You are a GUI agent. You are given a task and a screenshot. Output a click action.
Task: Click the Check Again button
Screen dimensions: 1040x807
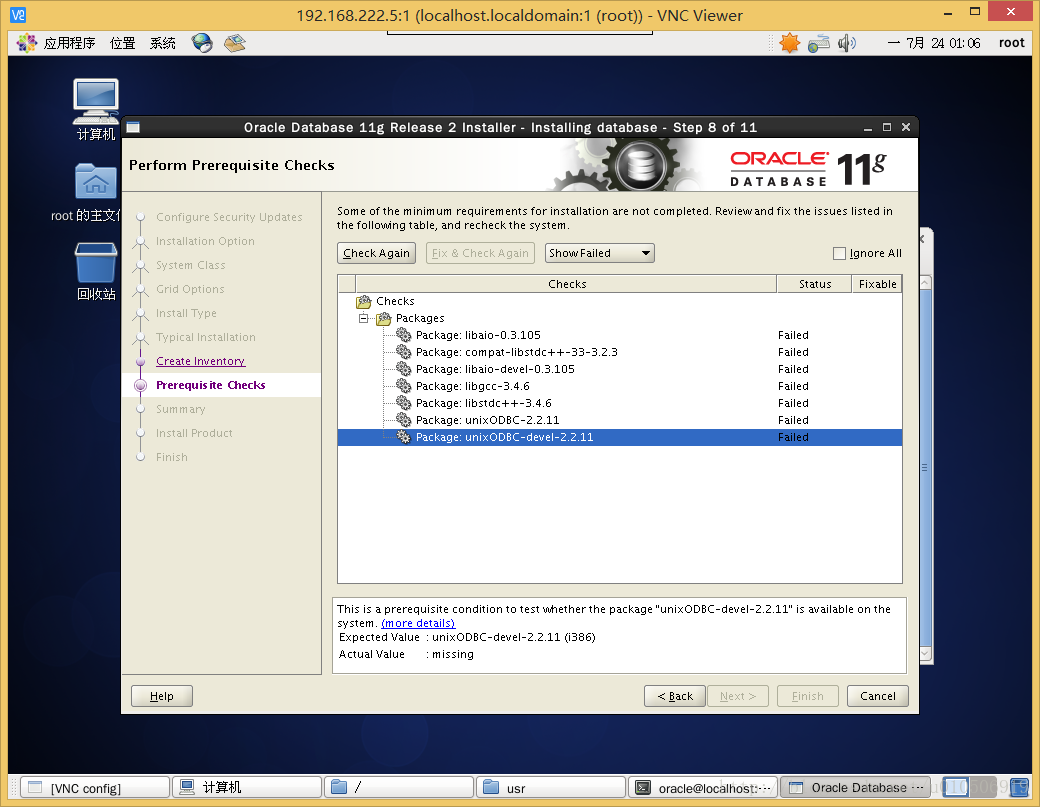pos(376,253)
